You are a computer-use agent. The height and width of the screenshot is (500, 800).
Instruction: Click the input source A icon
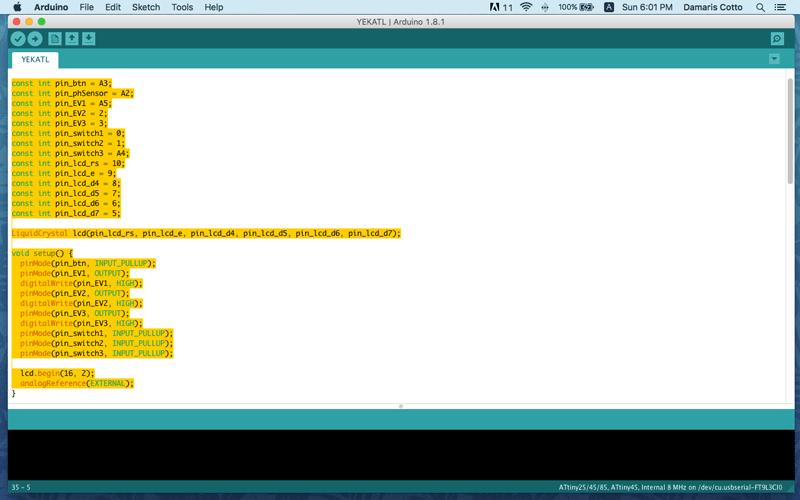609,7
